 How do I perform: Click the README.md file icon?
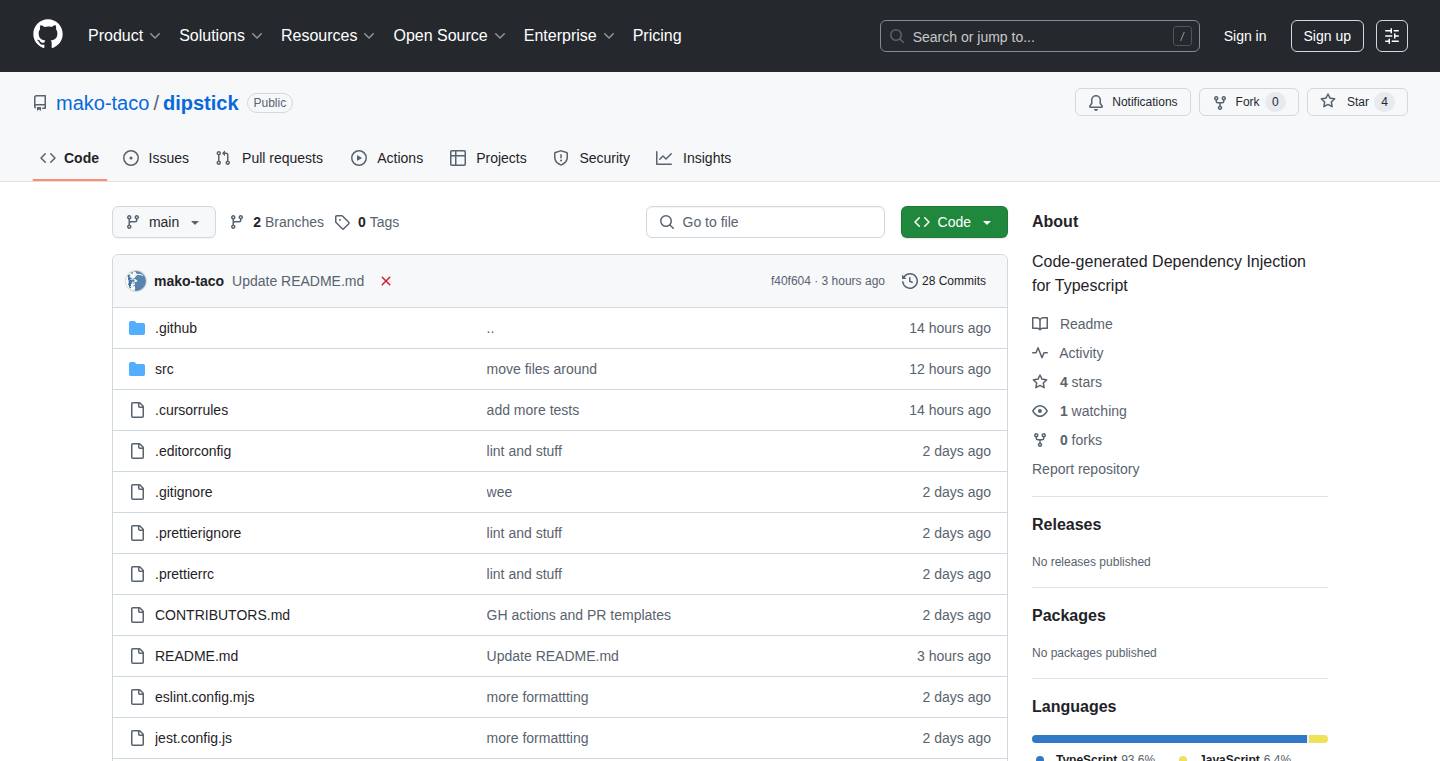[137, 656]
